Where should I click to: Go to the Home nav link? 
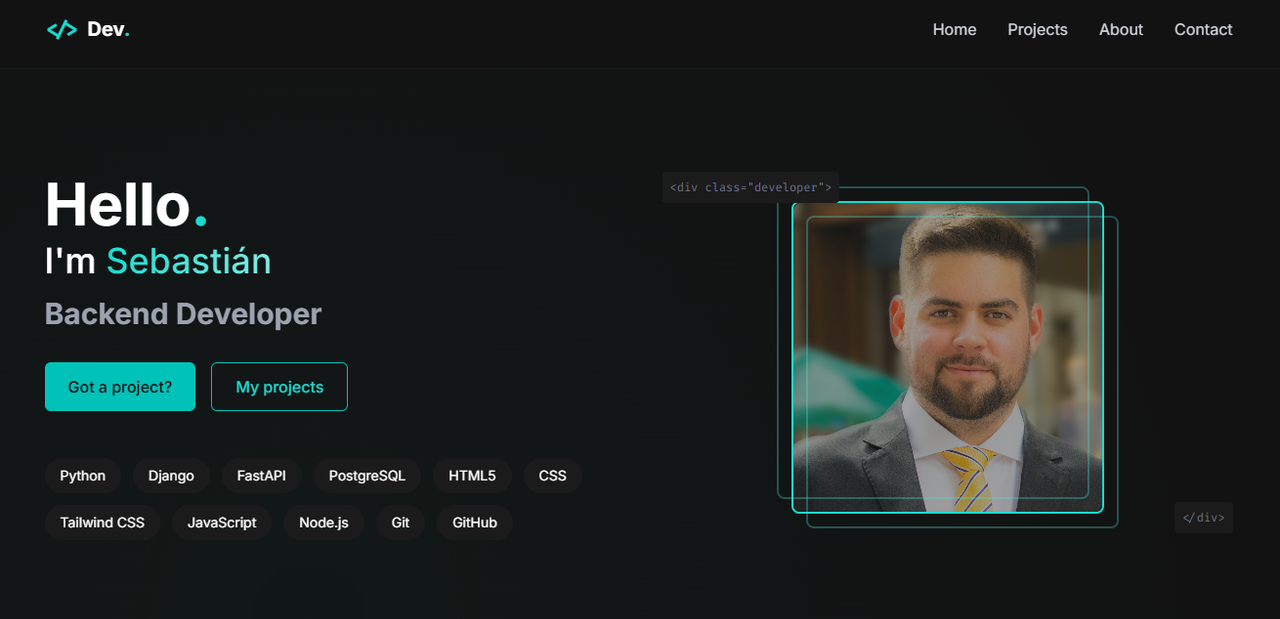point(954,30)
